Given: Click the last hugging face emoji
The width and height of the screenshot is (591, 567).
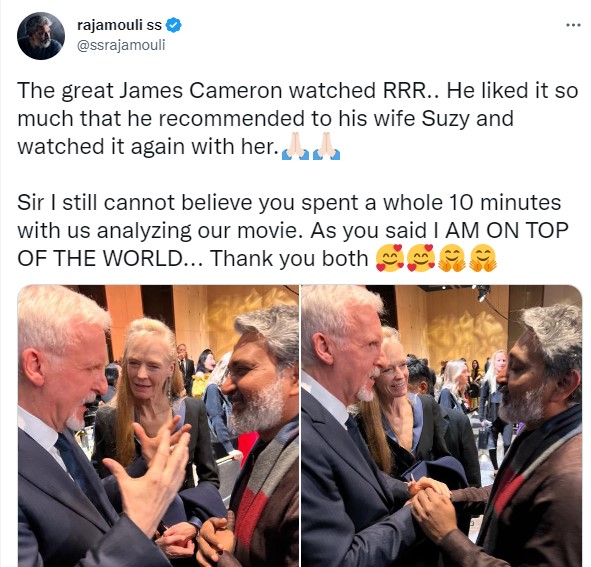Looking at the screenshot, I should tap(483, 258).
